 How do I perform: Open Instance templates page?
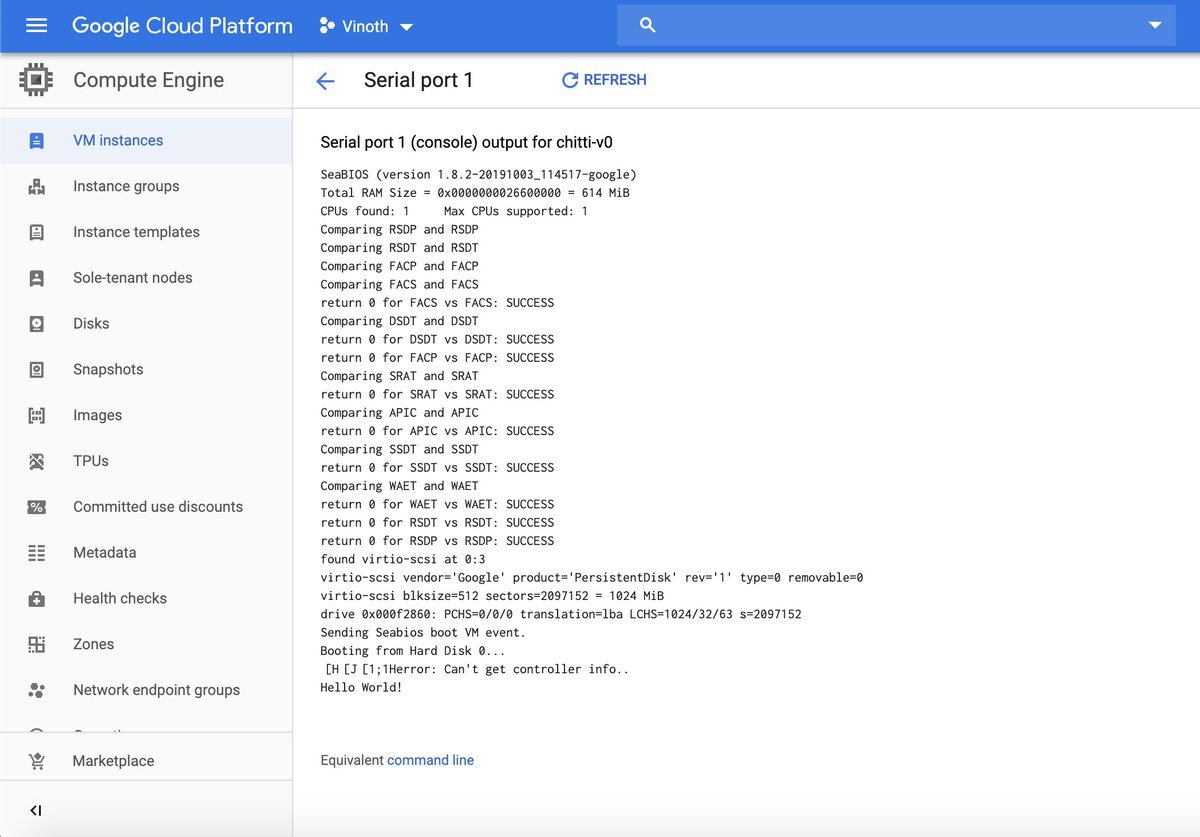pos(136,232)
